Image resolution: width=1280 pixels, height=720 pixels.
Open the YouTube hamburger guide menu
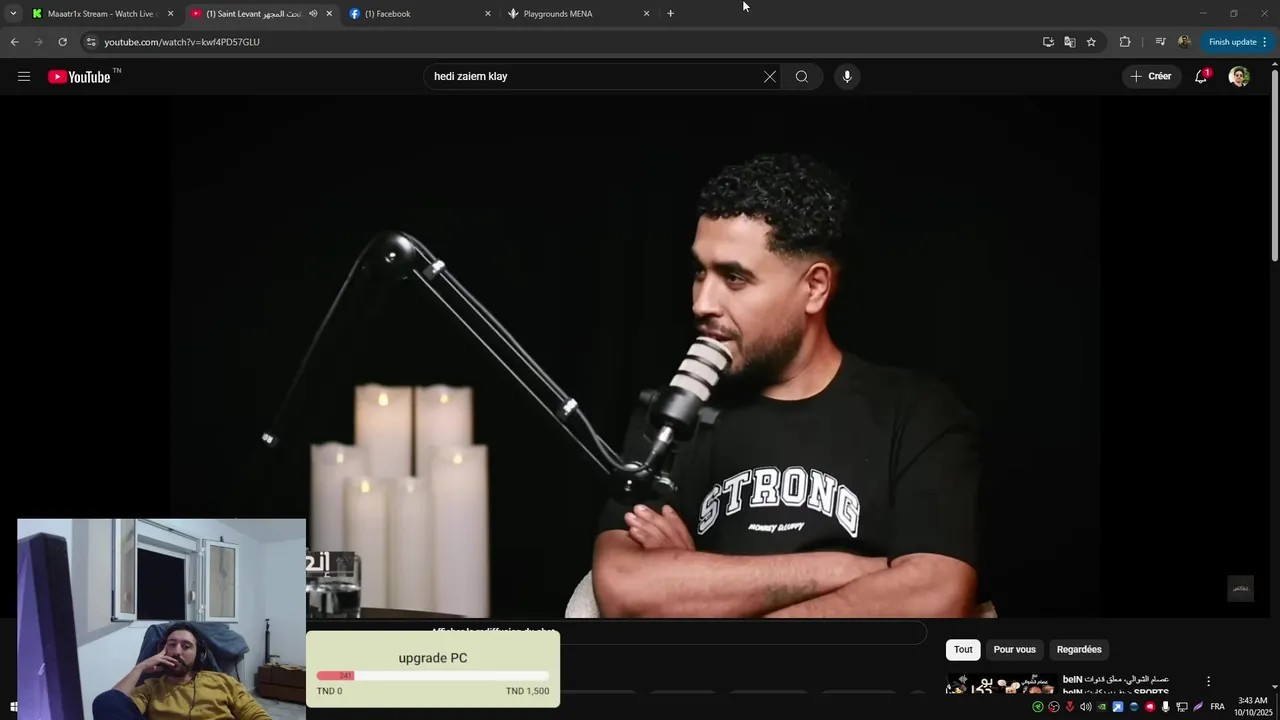tap(24, 76)
